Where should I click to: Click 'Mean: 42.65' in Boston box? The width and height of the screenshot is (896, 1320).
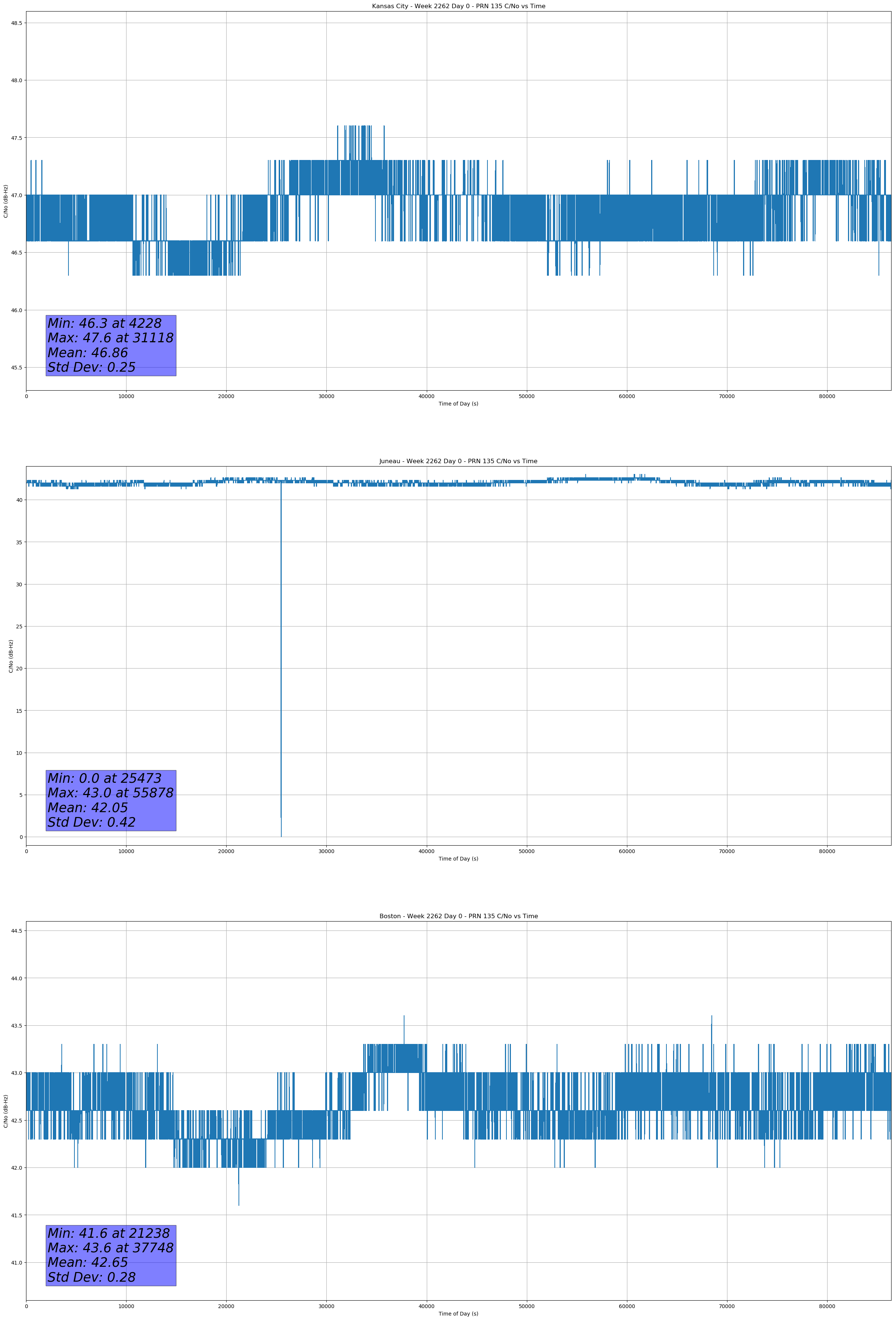point(87,1262)
